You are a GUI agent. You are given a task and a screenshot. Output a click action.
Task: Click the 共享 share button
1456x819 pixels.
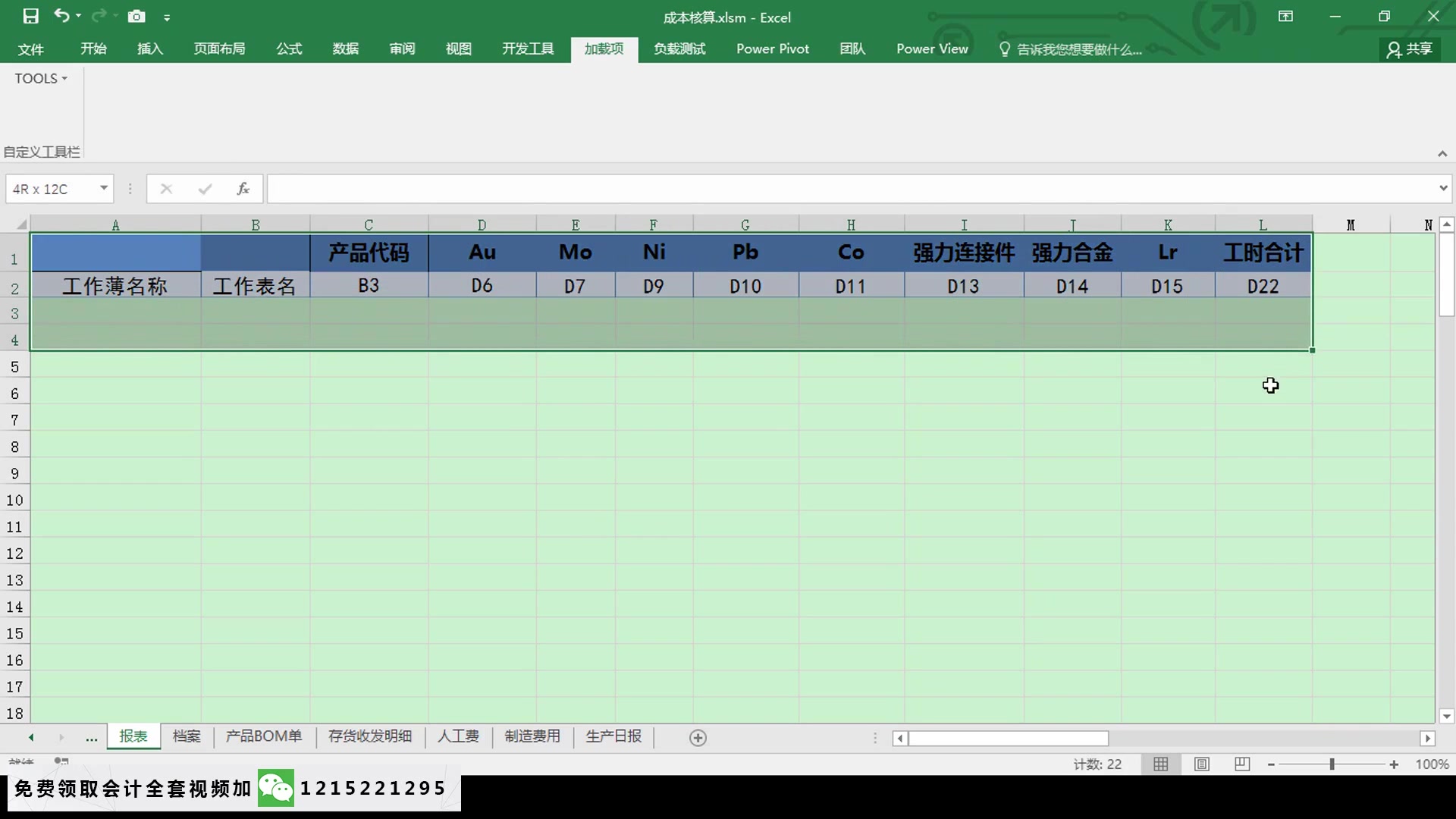(1410, 49)
